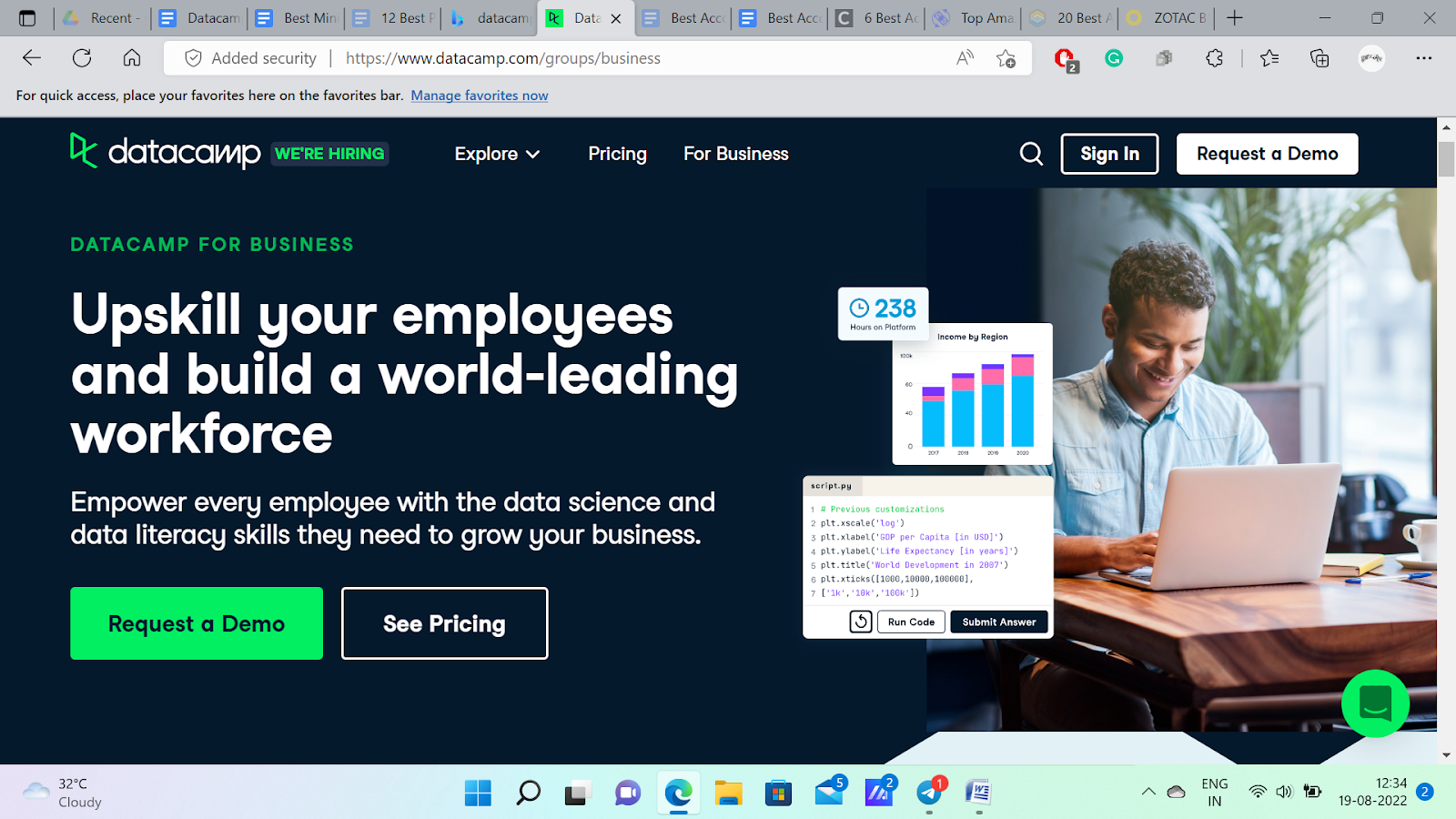The height and width of the screenshot is (819, 1456).
Task: Switch to the ZOTAC tab
Action: [1168, 18]
